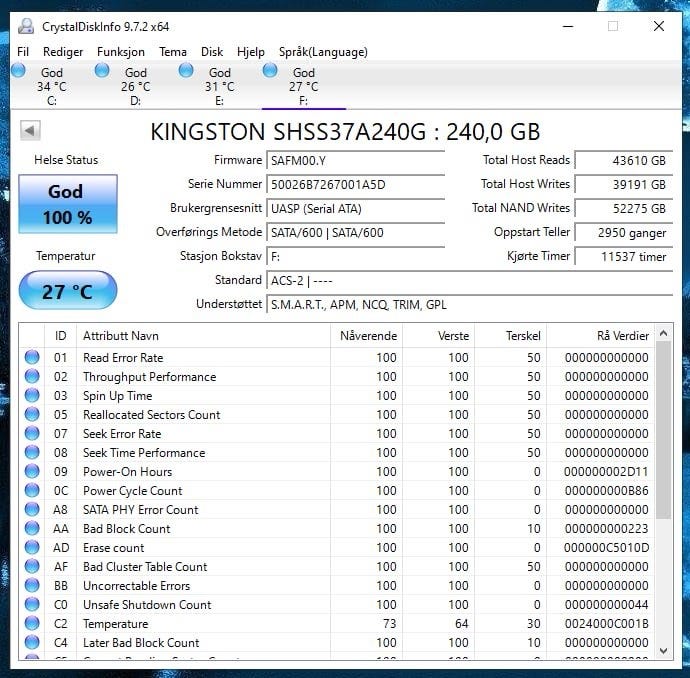Open the Fil menu

tap(23, 52)
